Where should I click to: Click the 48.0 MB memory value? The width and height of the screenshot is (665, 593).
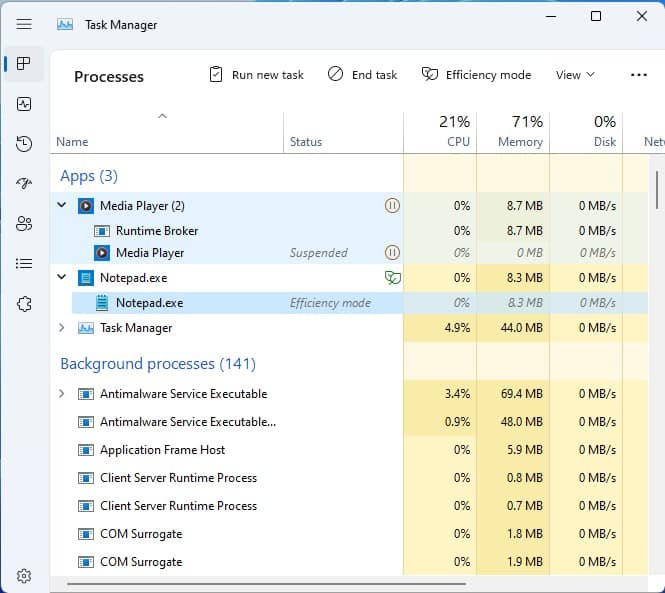click(522, 422)
